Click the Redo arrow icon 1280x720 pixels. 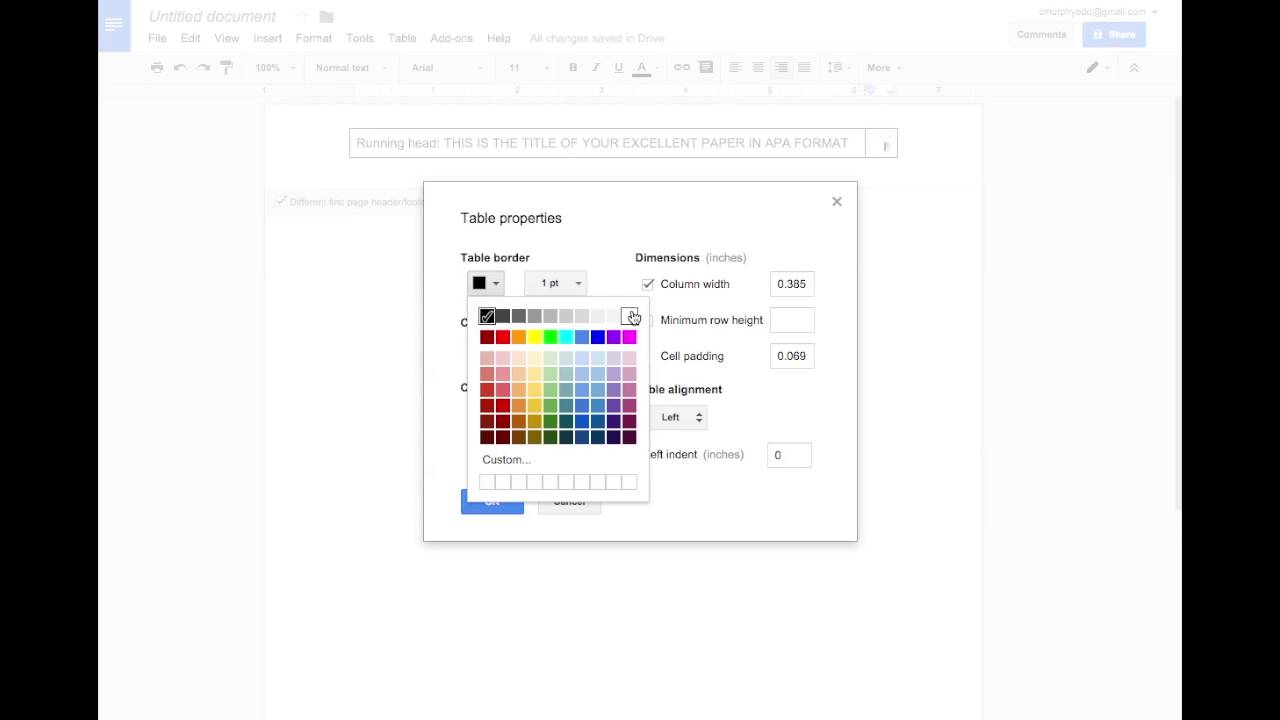(203, 68)
